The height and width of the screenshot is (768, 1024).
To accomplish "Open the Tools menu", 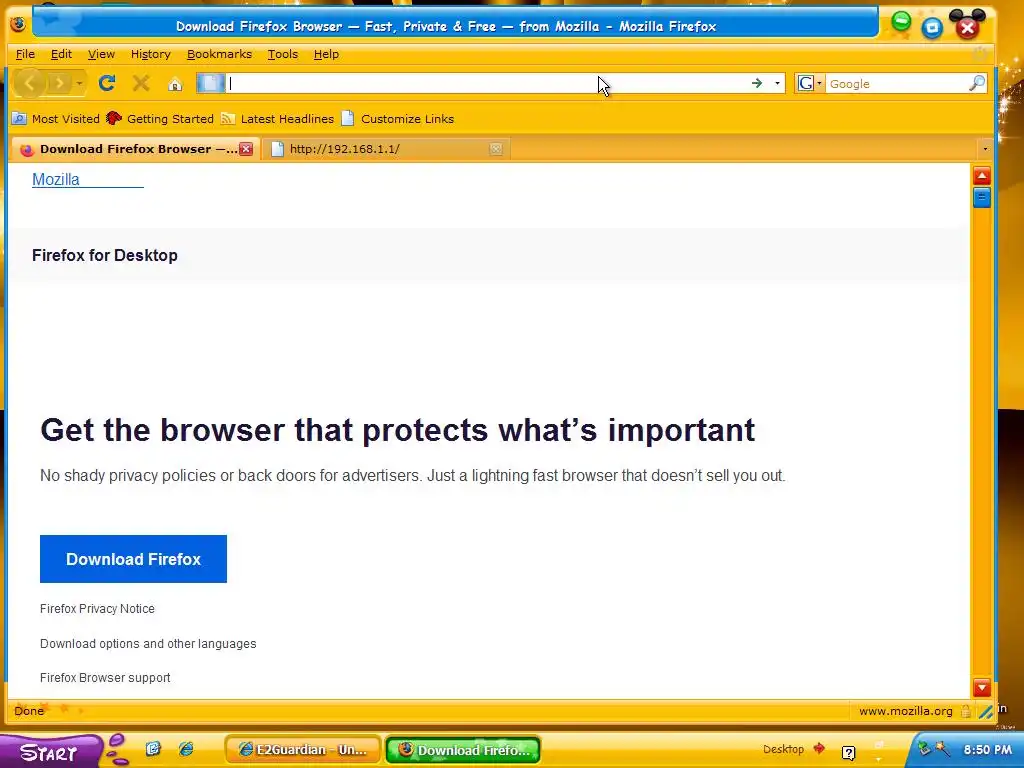I will pos(282,54).
